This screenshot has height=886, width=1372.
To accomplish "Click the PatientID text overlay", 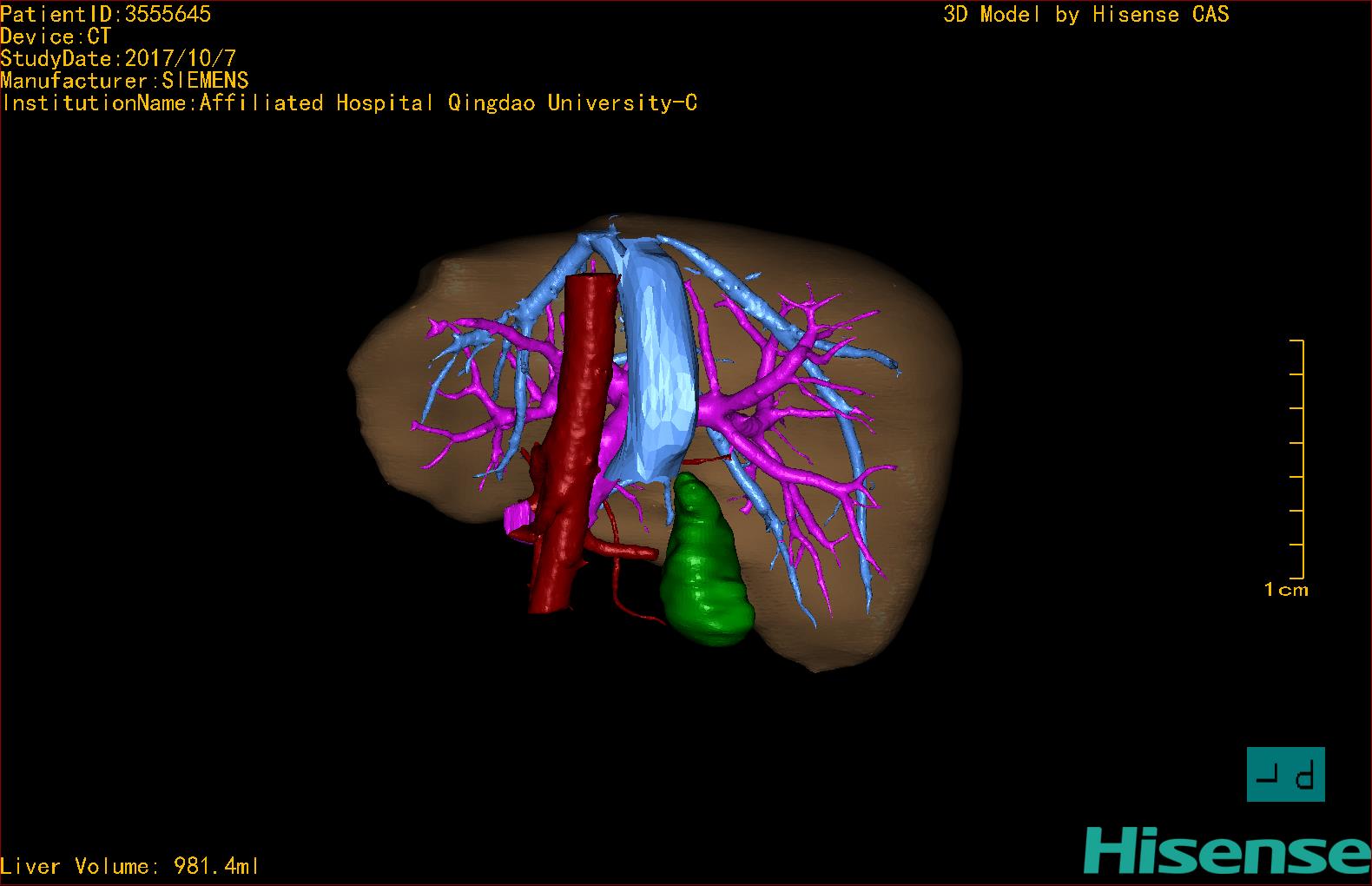I will click(105, 14).
